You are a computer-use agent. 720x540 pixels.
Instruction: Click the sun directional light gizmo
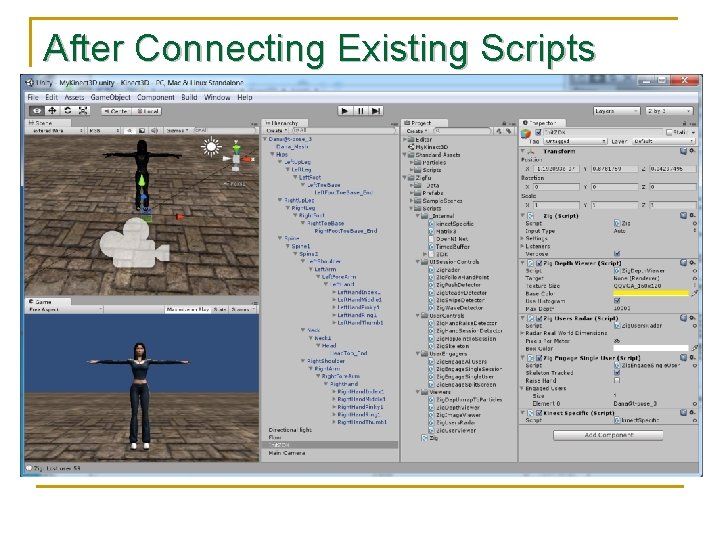tap(211, 147)
